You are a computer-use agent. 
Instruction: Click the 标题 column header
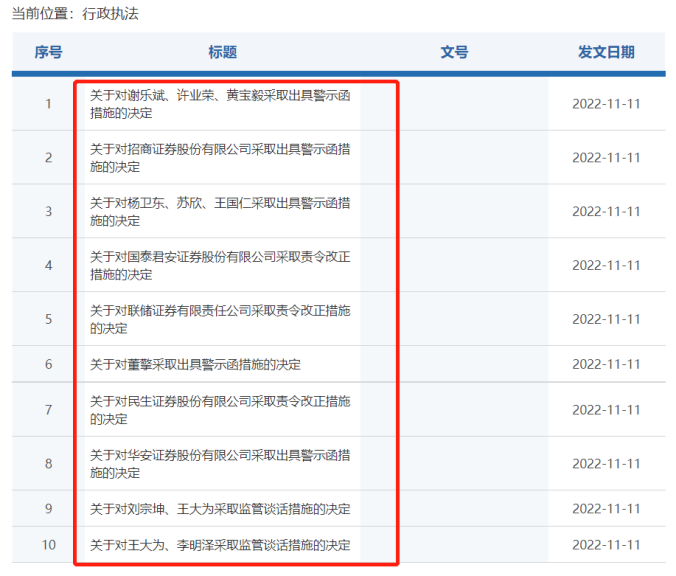pyautogui.click(x=222, y=52)
